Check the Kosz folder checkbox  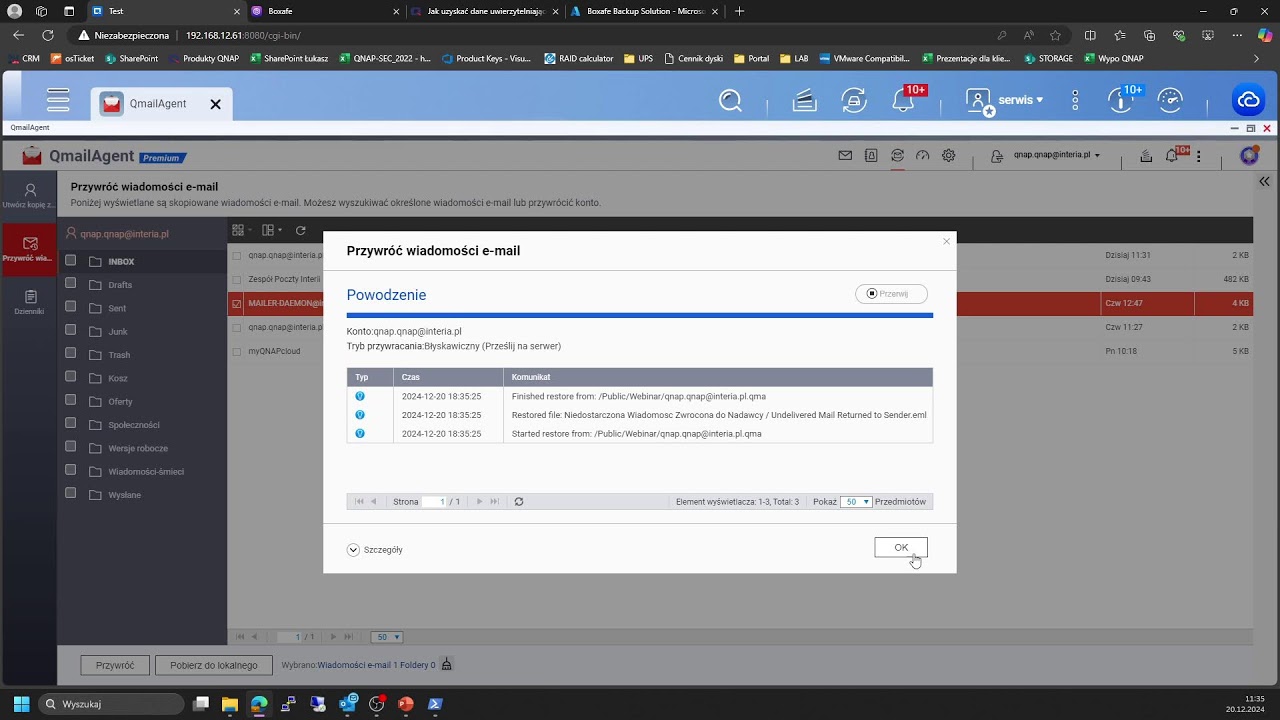[x=71, y=378]
